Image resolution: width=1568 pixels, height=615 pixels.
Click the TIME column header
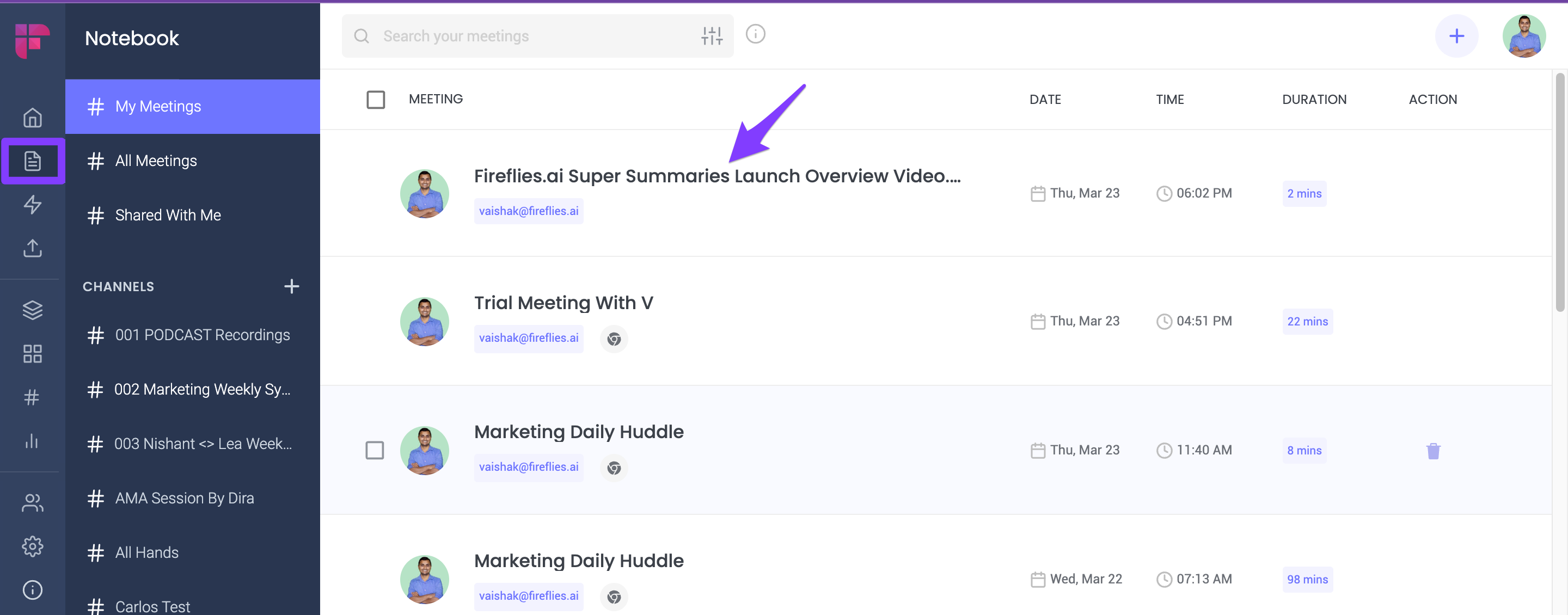pos(1169,99)
